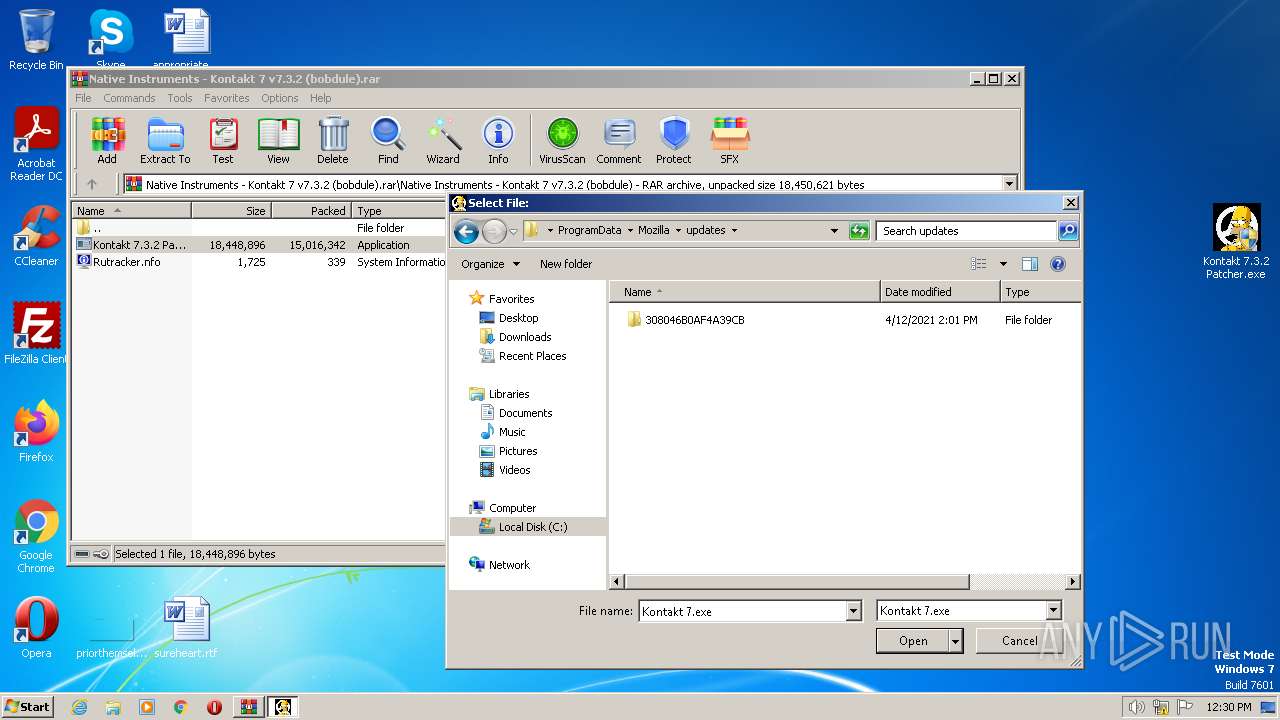Expand the ProgramData breadcrumb arrow
The image size is (1280, 720).
630,231
